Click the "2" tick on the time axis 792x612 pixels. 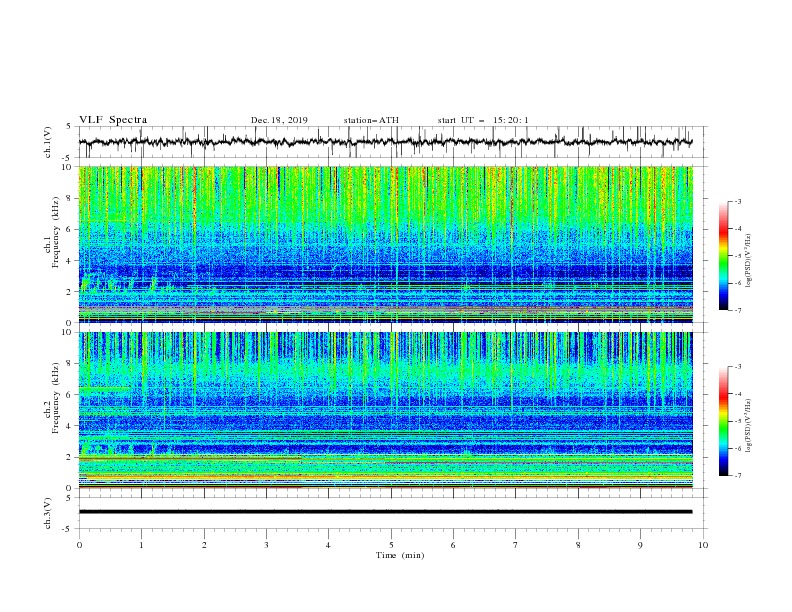[204, 545]
